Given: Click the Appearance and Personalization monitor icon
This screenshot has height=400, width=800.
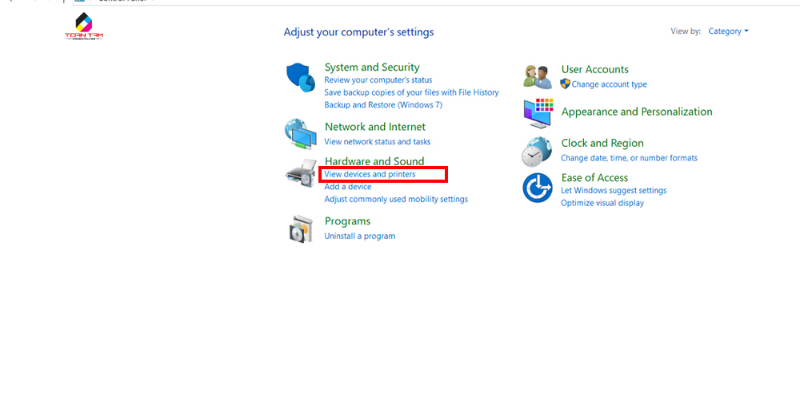Looking at the screenshot, I should [538, 113].
